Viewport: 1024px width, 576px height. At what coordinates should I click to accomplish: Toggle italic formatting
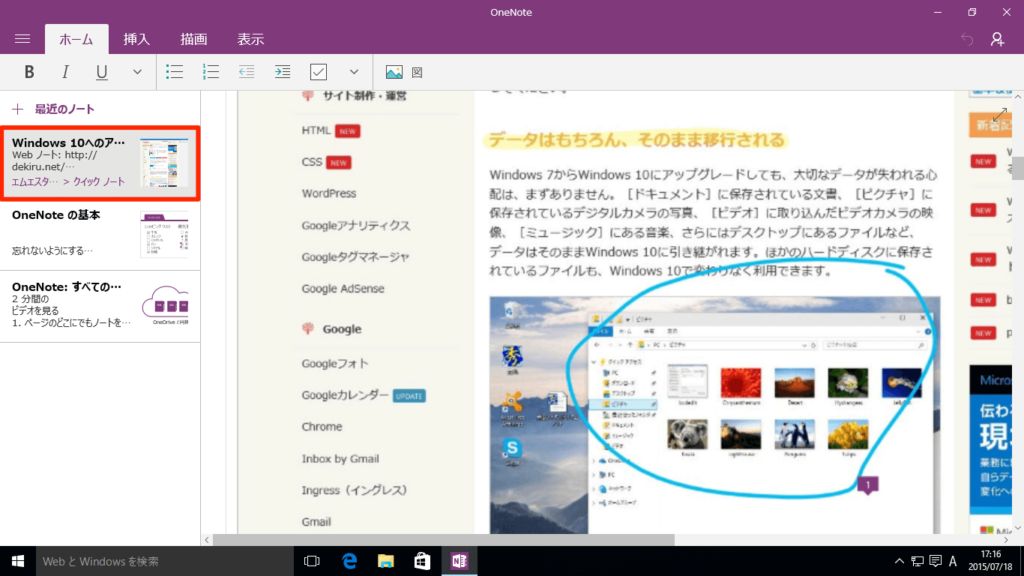point(65,72)
